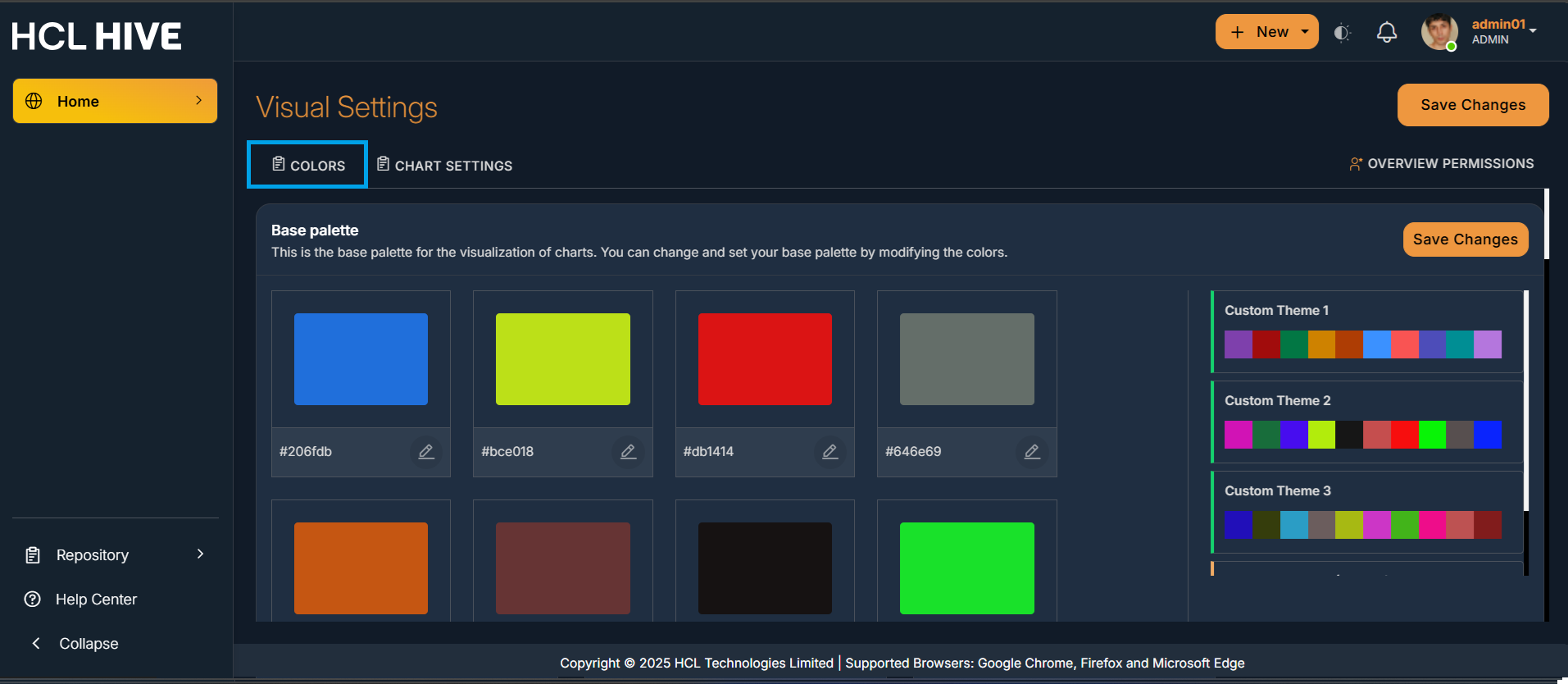Open the New dropdown button

pos(1266,32)
